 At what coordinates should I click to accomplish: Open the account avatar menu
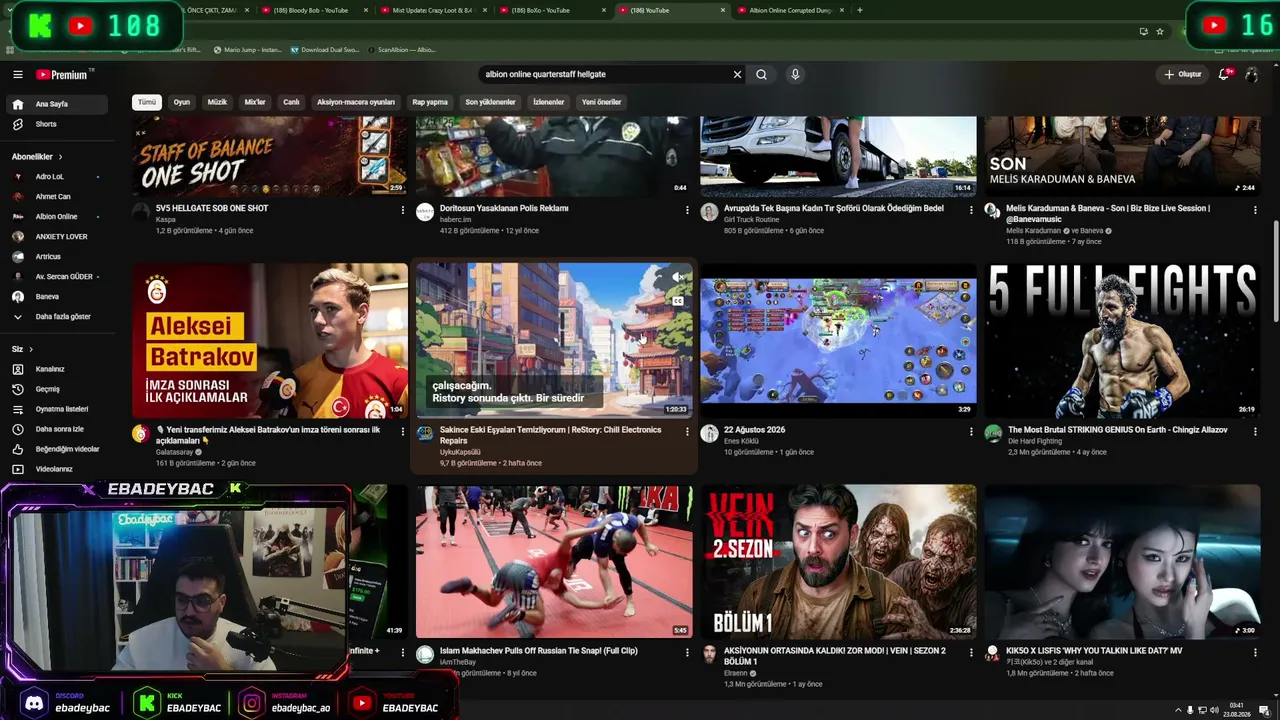tap(1251, 74)
